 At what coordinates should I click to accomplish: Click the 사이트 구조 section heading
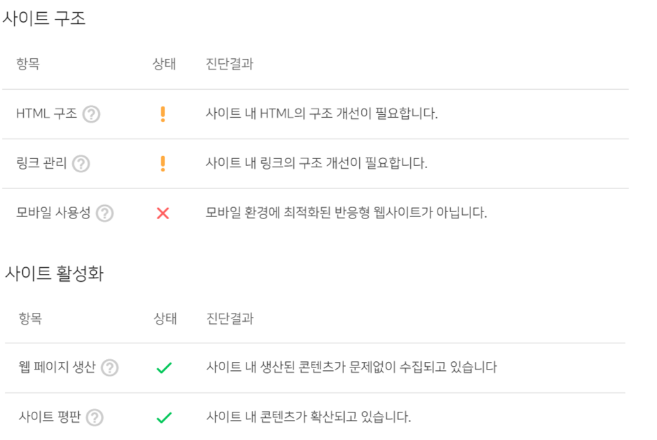coord(44,18)
